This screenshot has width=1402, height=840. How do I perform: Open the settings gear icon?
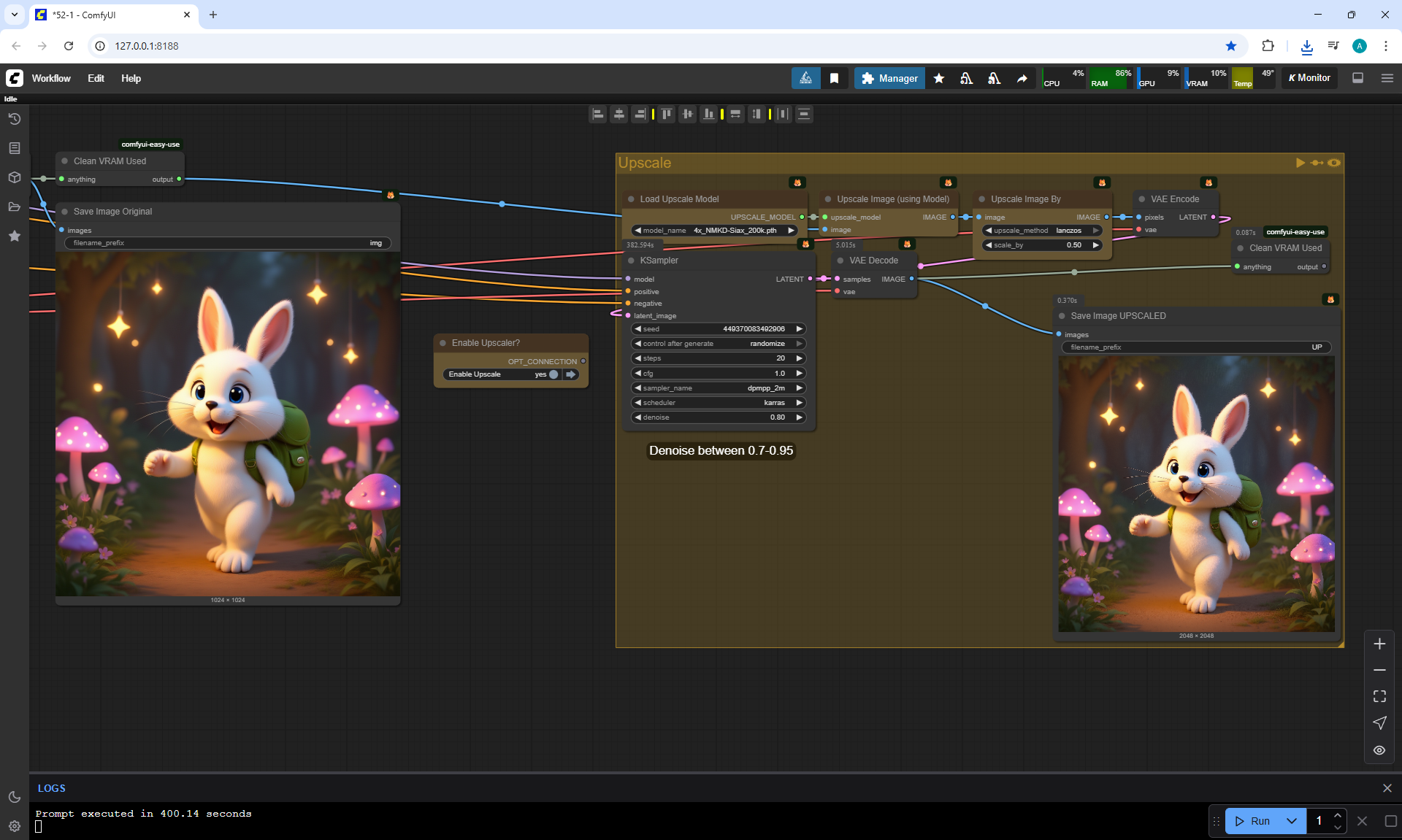click(14, 826)
